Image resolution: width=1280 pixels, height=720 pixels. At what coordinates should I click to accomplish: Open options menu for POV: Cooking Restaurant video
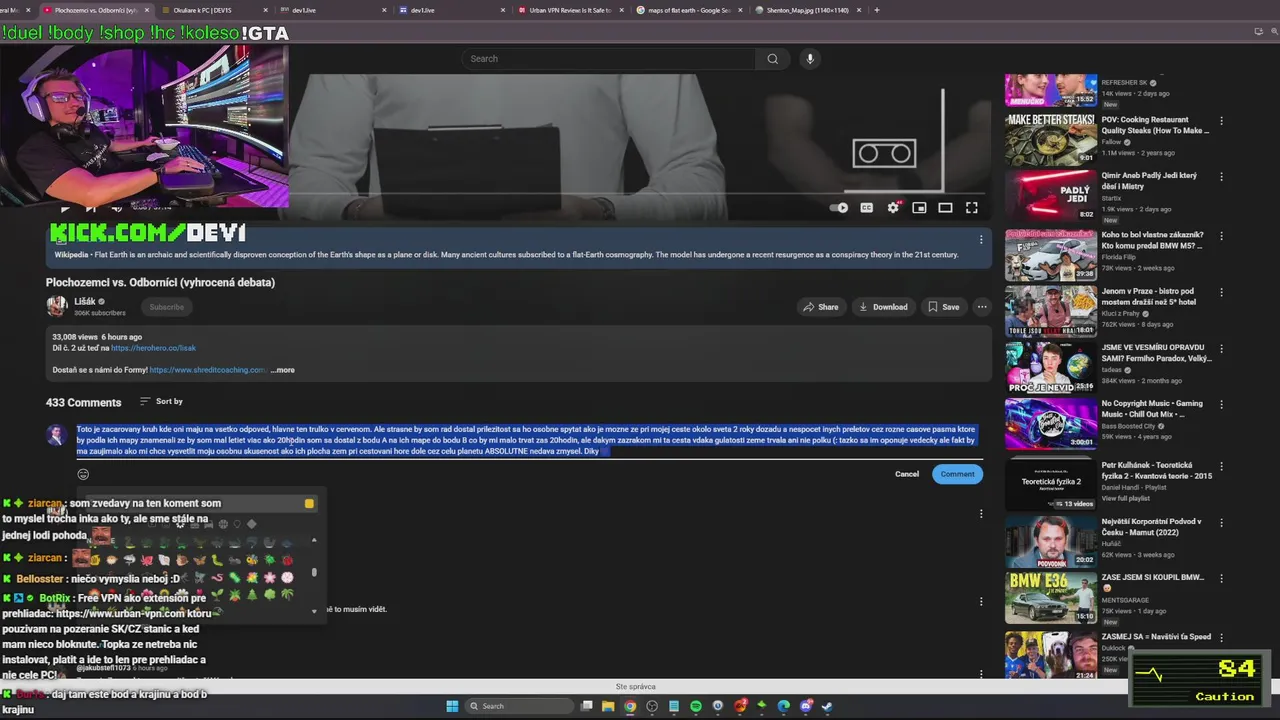click(1221, 122)
